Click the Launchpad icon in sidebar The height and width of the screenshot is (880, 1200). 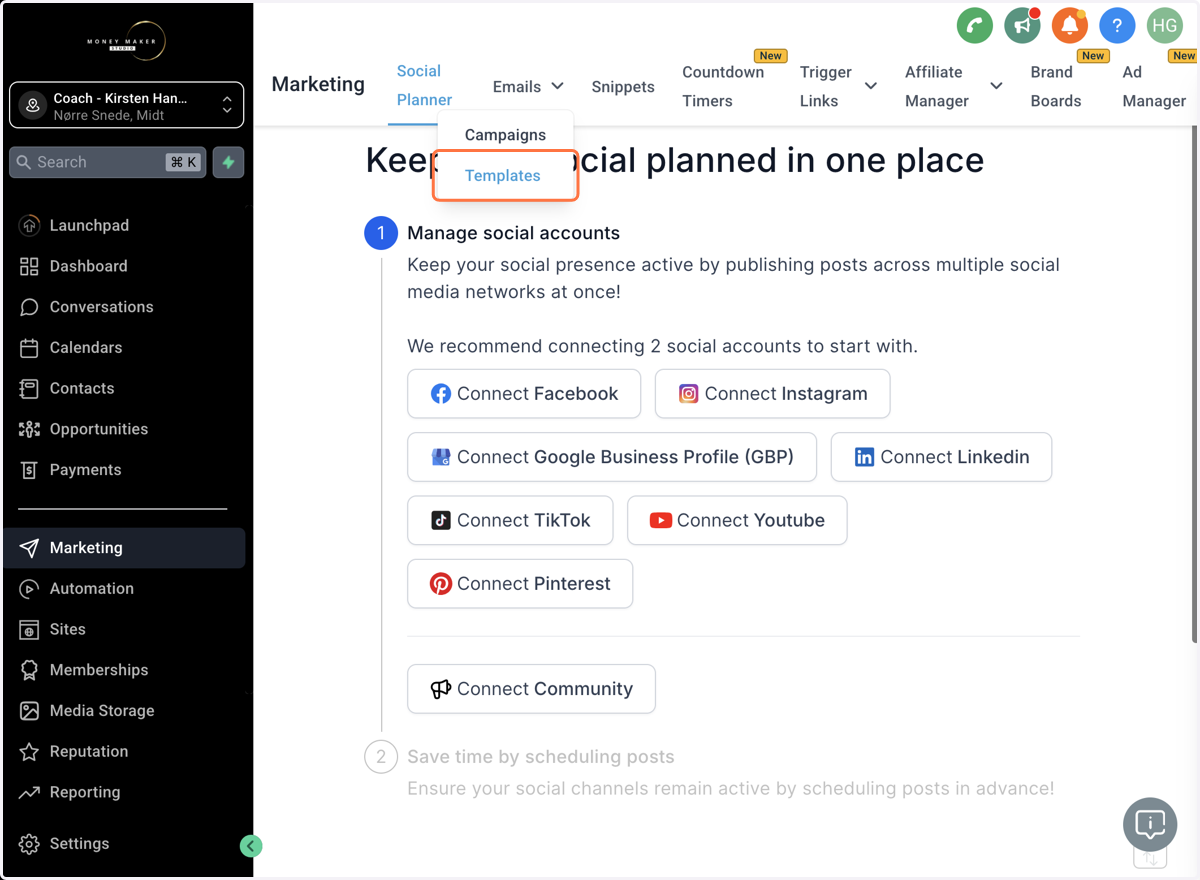point(29,225)
